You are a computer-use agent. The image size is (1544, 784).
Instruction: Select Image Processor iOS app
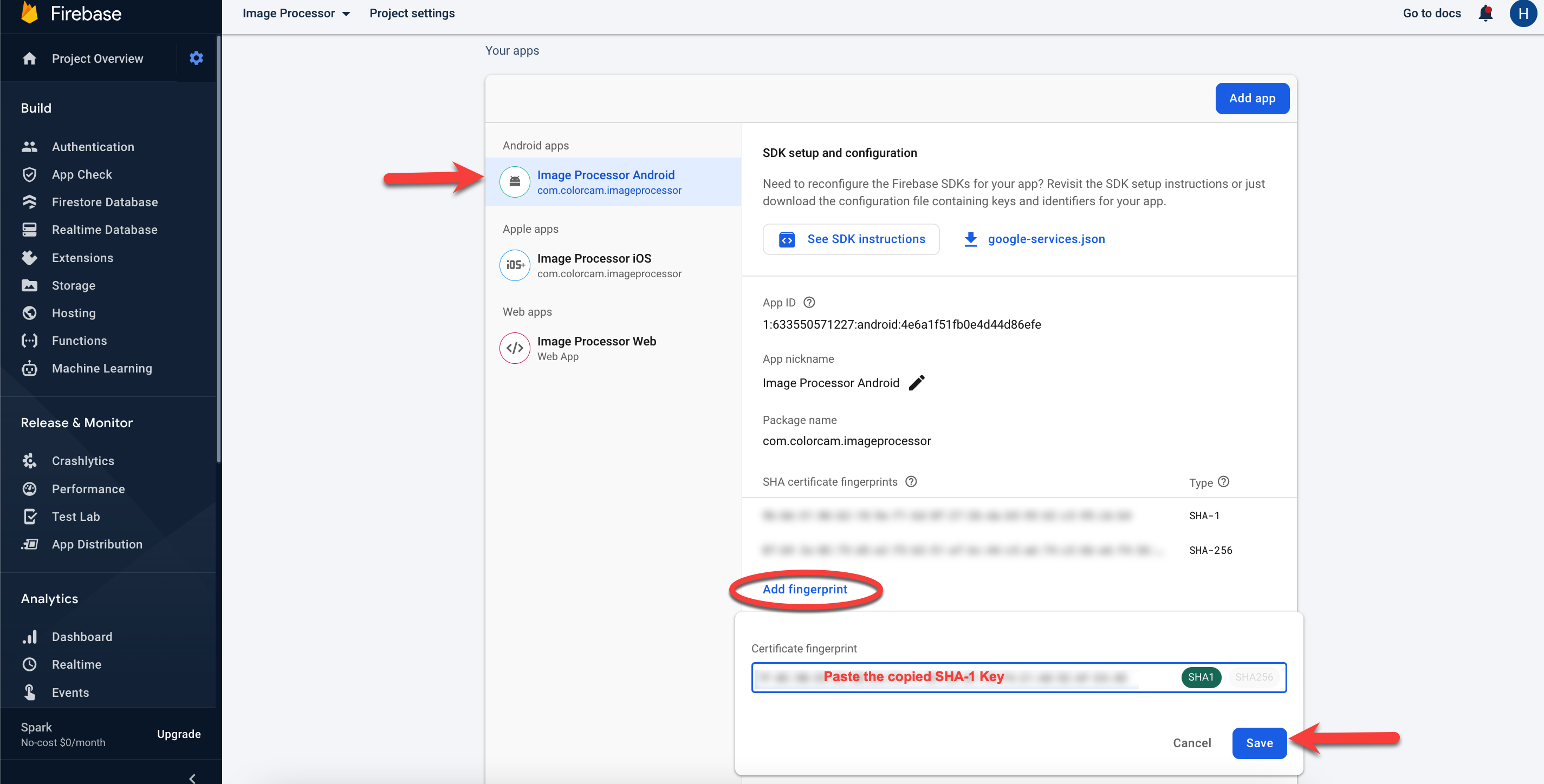[613, 265]
